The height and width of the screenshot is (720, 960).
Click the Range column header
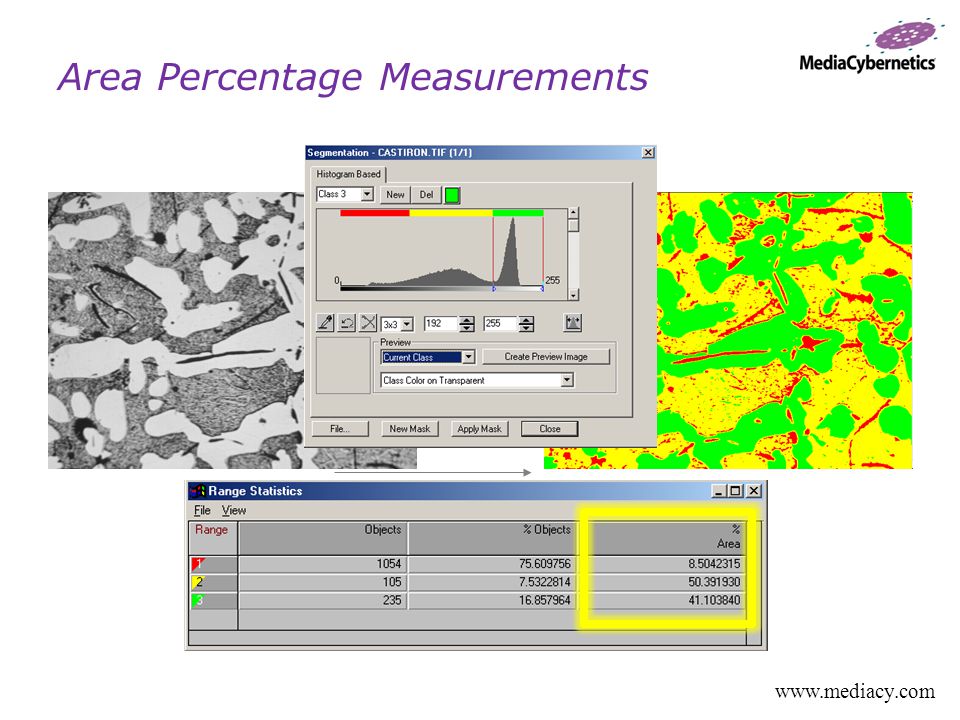[x=212, y=538]
